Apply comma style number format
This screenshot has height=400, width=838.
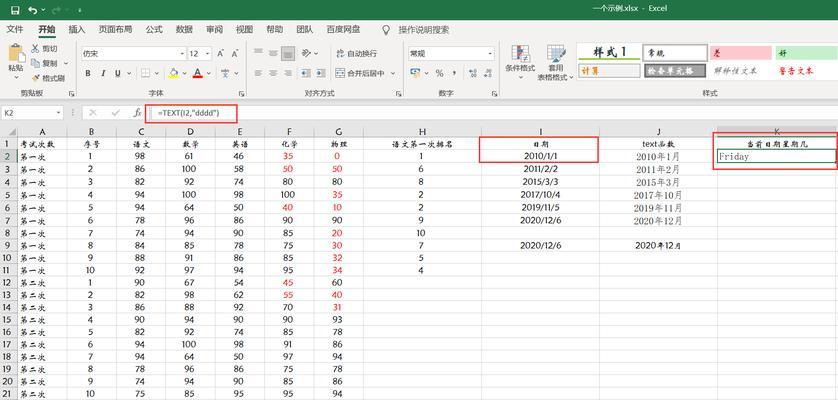pyautogui.click(x=454, y=73)
